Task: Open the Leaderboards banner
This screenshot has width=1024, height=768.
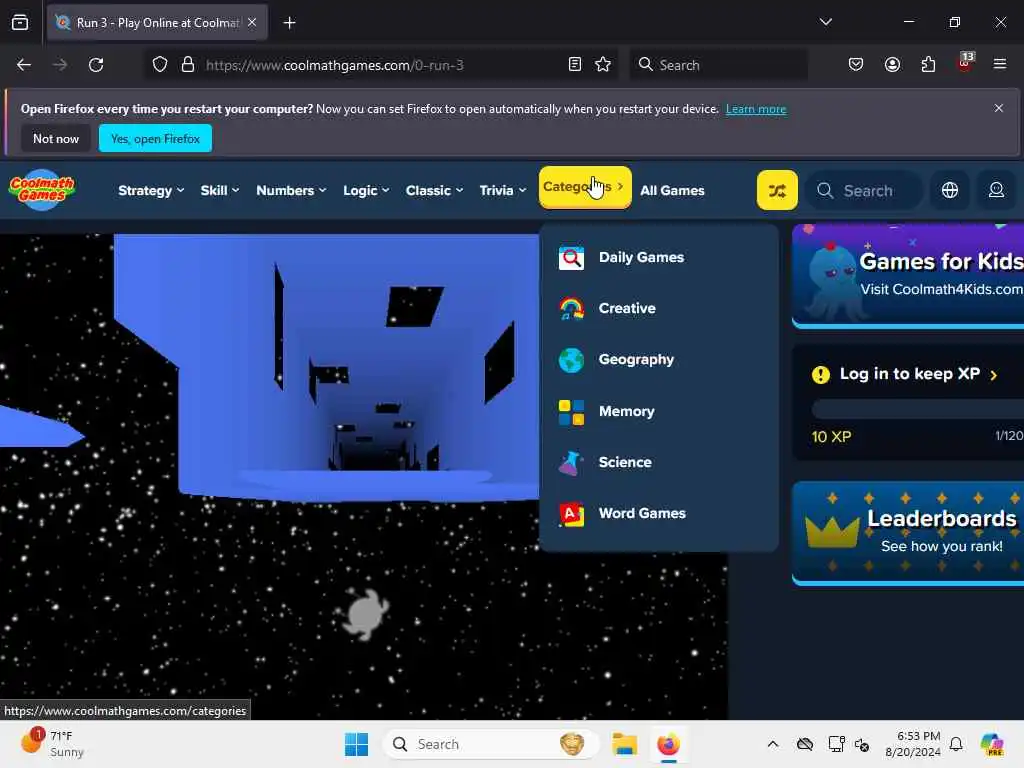Action: pyautogui.click(x=908, y=533)
